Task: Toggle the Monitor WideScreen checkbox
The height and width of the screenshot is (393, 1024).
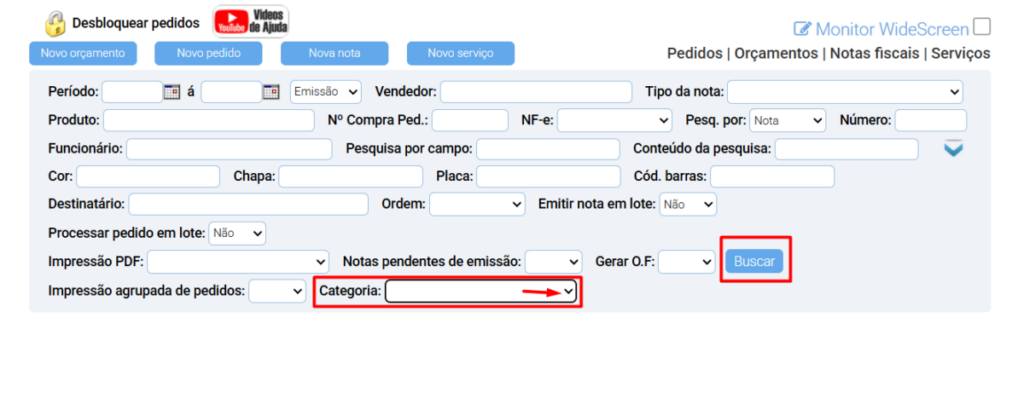Action: (982, 27)
